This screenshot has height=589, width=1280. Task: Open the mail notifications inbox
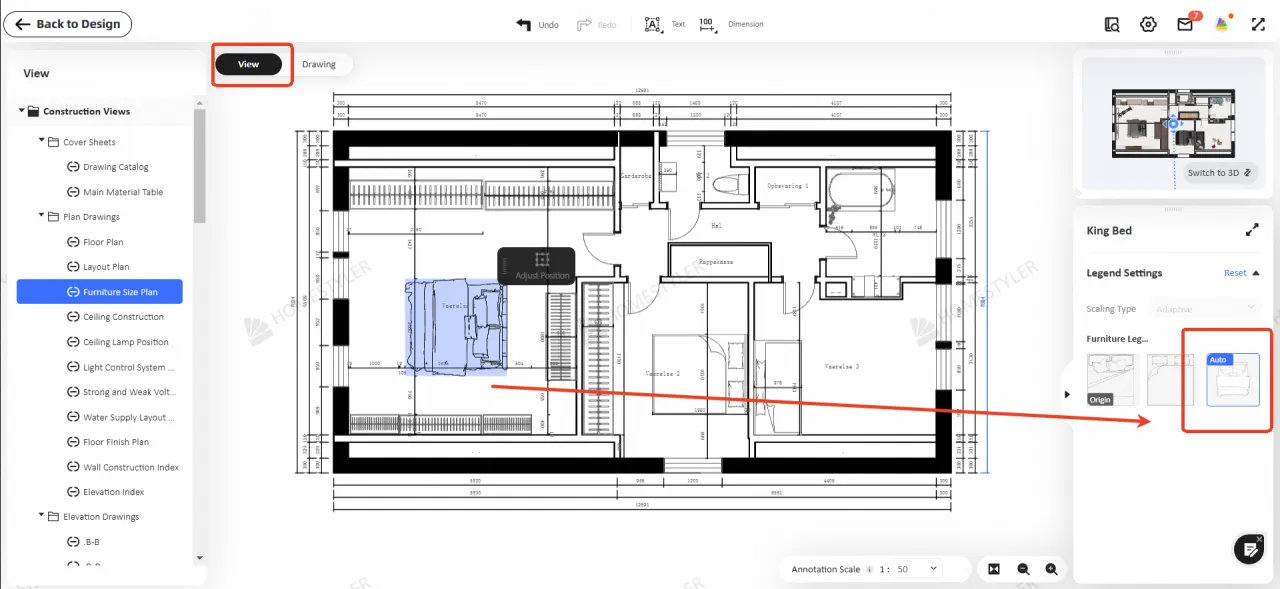click(x=1185, y=24)
